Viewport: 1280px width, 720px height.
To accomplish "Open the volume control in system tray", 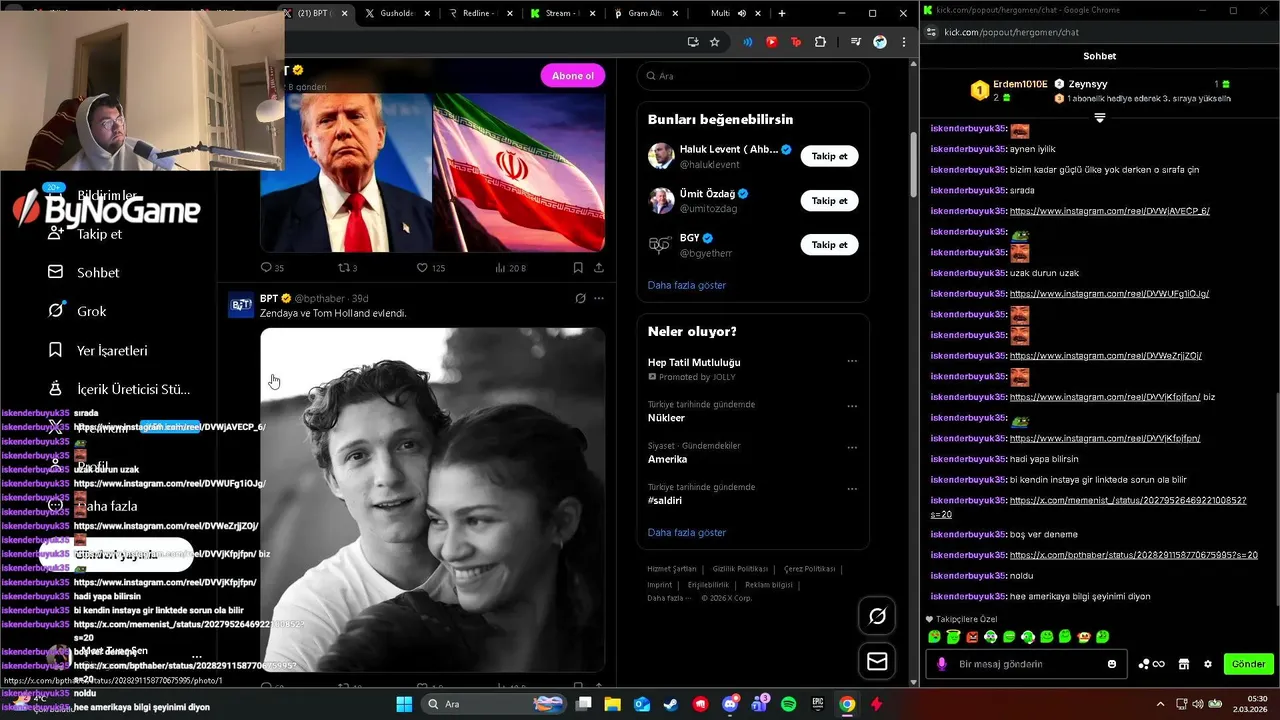I will 1200,704.
